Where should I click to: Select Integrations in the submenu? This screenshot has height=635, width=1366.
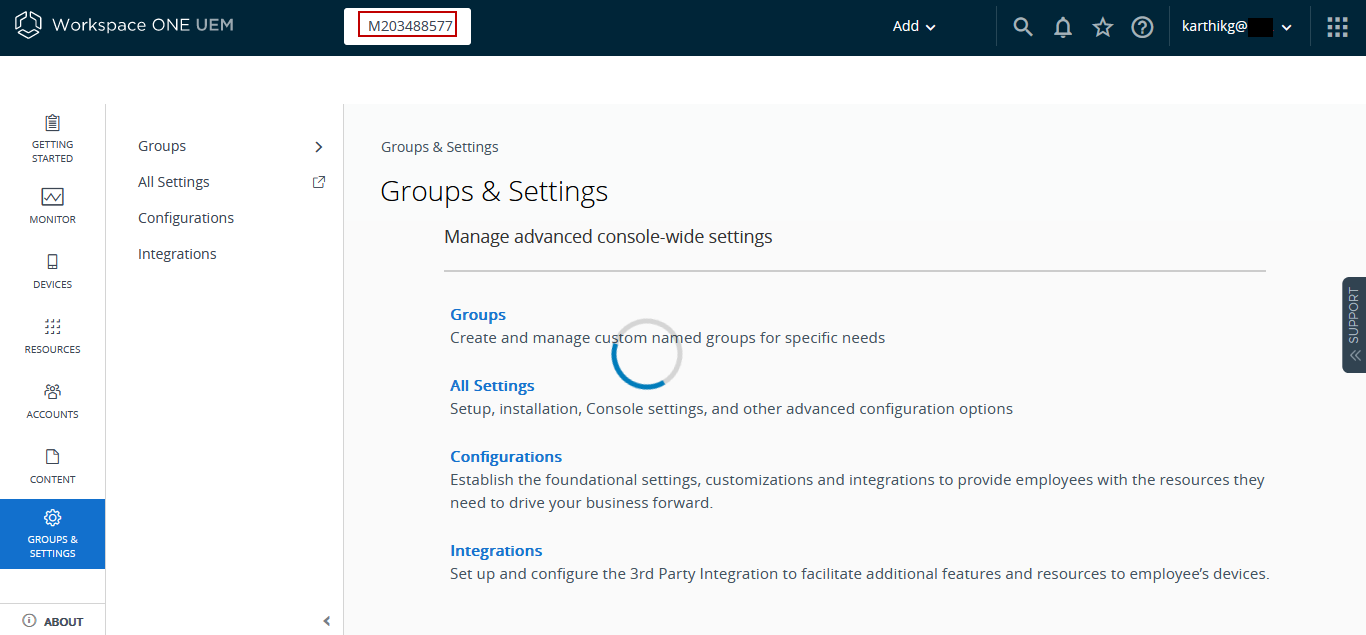(x=177, y=254)
